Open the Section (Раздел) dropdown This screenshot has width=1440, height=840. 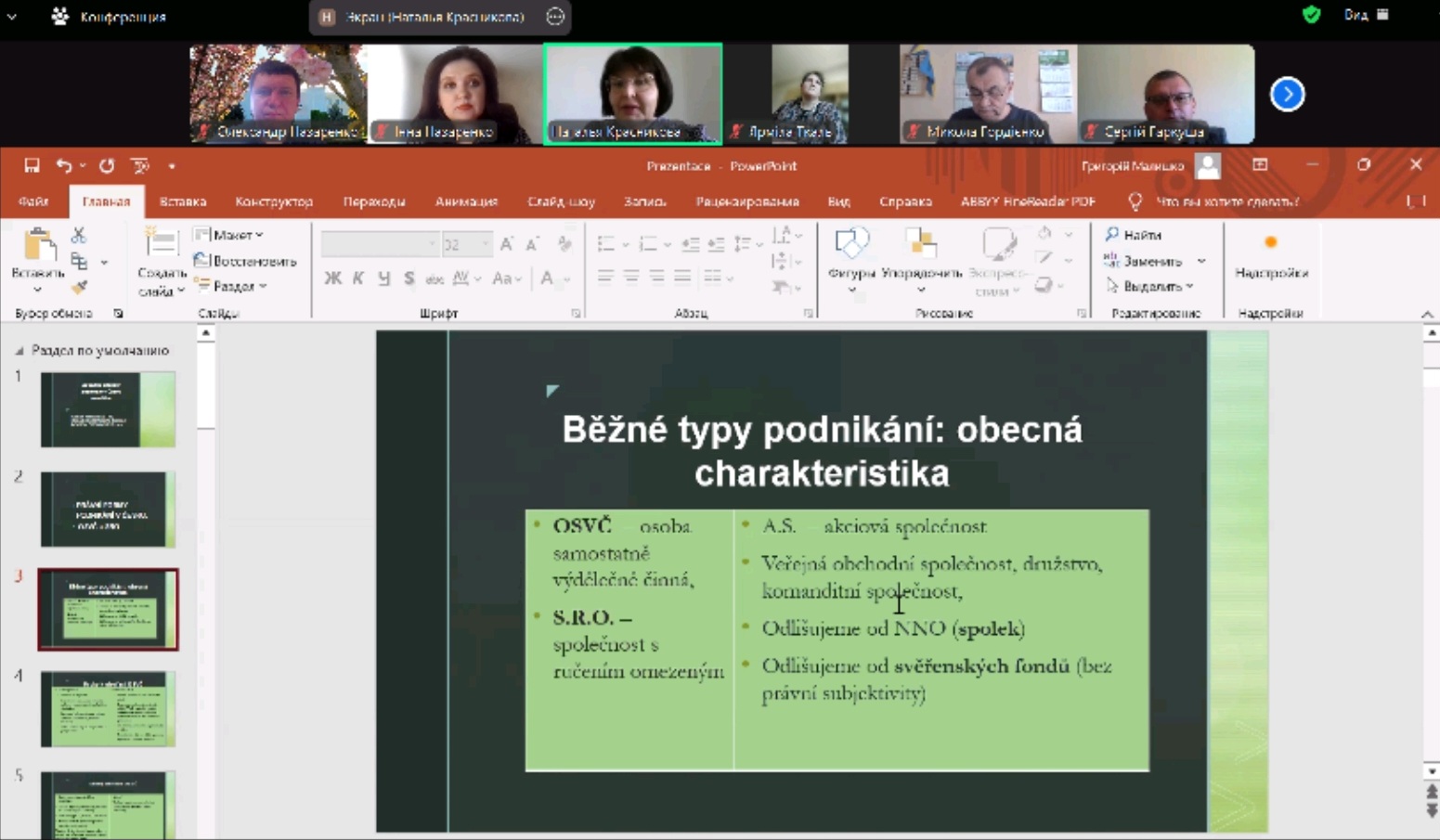click(232, 287)
